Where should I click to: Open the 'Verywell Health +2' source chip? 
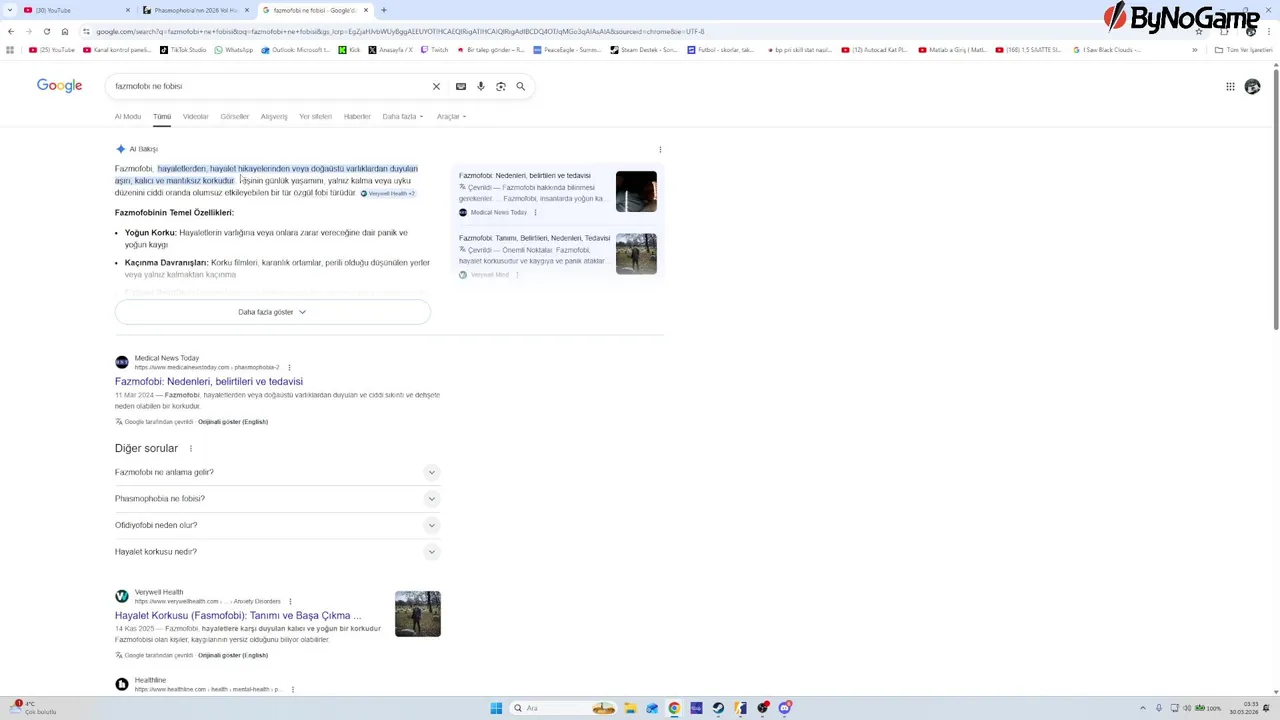[x=388, y=193]
